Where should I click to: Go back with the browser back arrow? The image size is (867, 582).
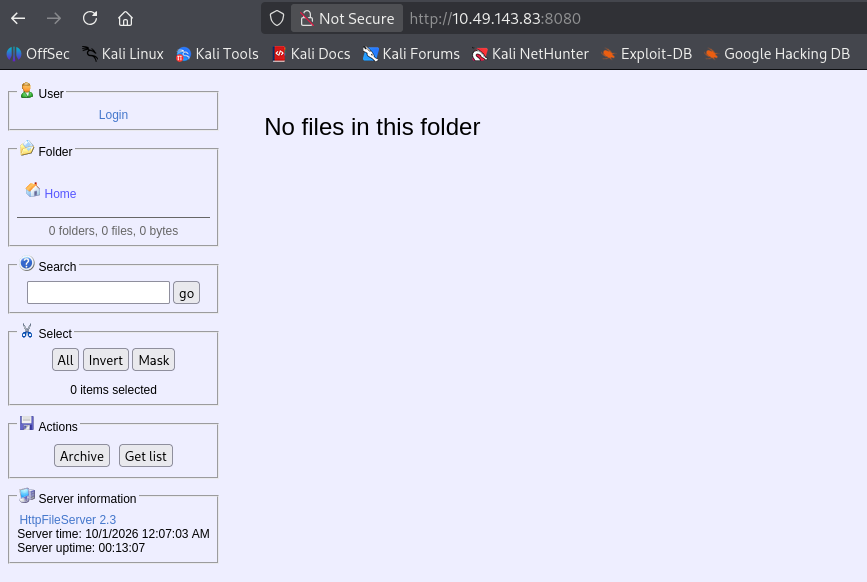(x=18, y=18)
